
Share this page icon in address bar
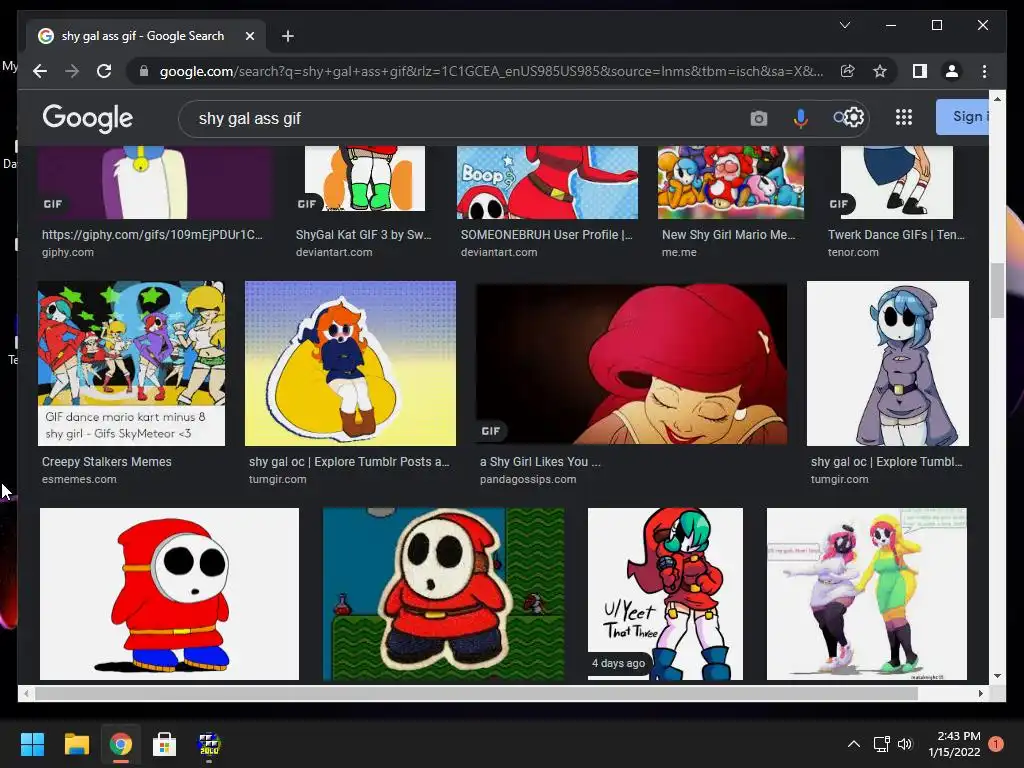click(x=848, y=71)
